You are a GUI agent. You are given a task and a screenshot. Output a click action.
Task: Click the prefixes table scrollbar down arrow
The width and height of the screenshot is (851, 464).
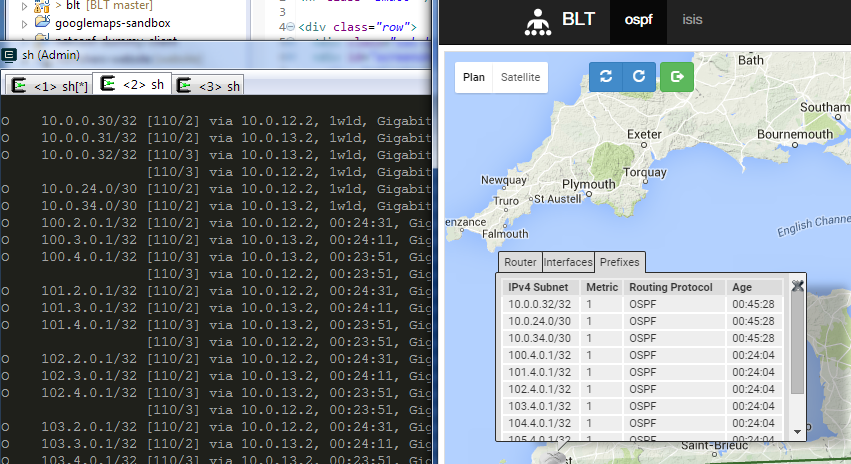(x=797, y=432)
